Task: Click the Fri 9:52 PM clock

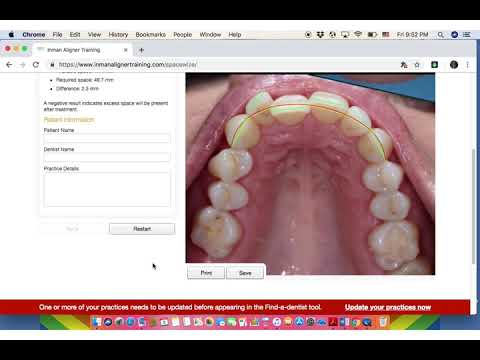Action: [x=412, y=35]
